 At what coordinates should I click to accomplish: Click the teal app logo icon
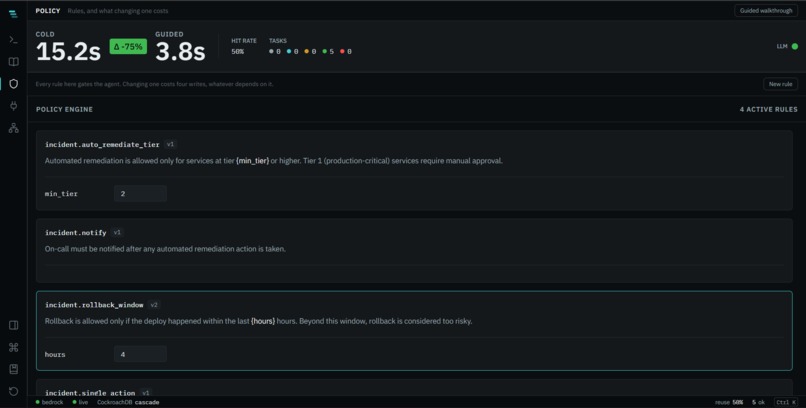(13, 14)
